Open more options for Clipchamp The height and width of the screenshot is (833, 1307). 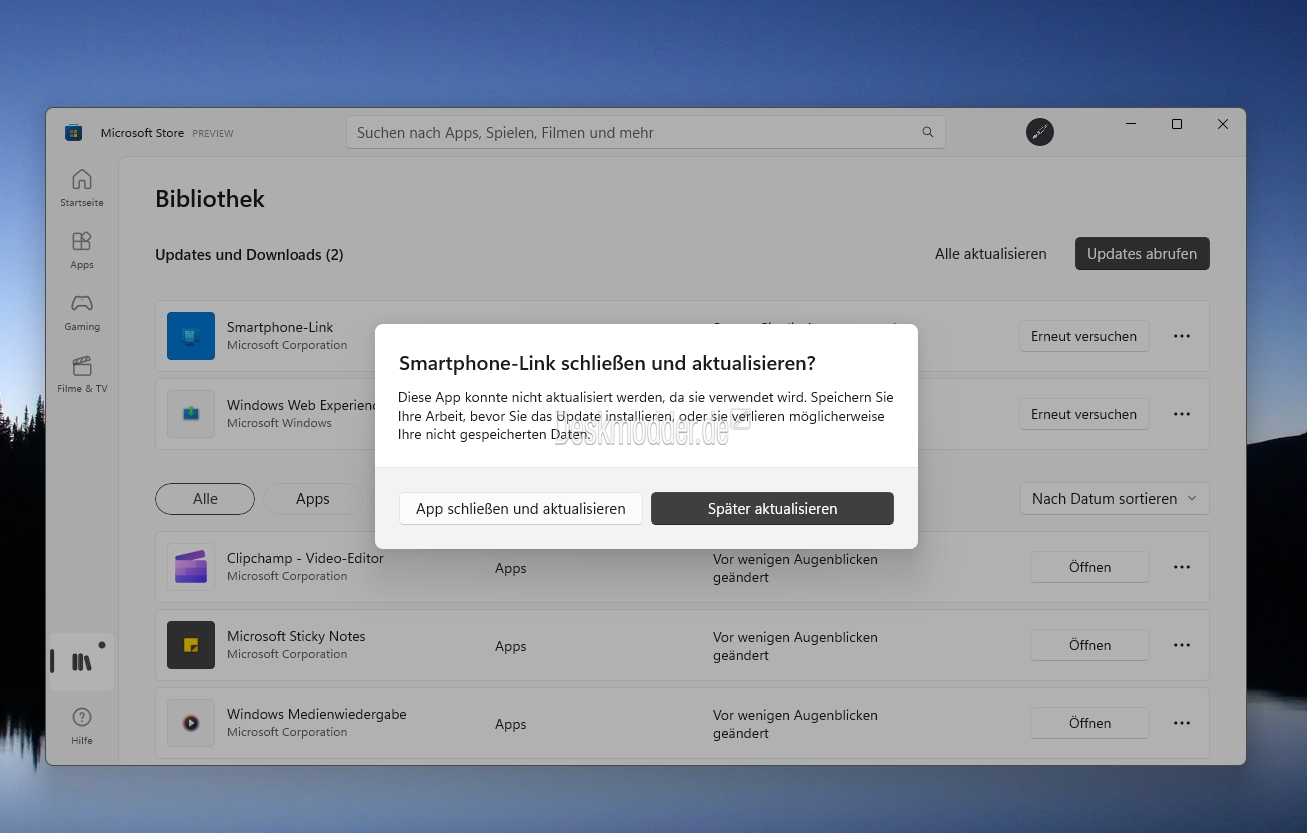[1182, 567]
